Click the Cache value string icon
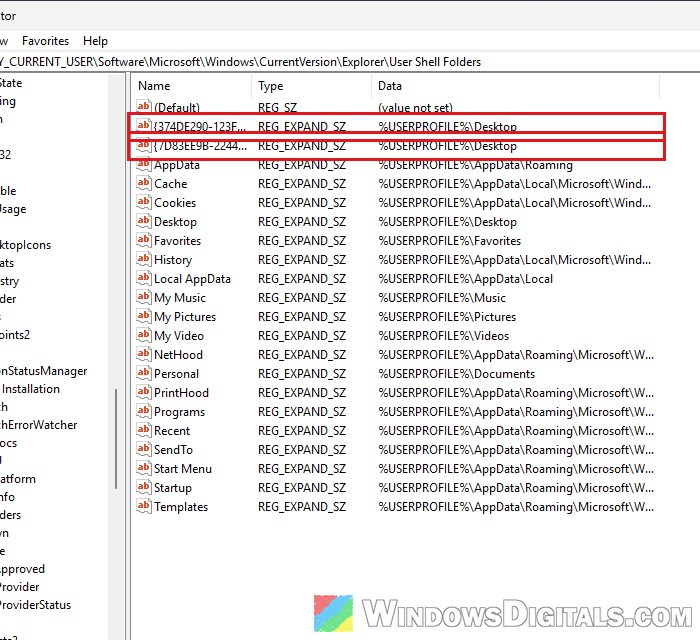Screen dimensions: 700x640 (x=143, y=183)
